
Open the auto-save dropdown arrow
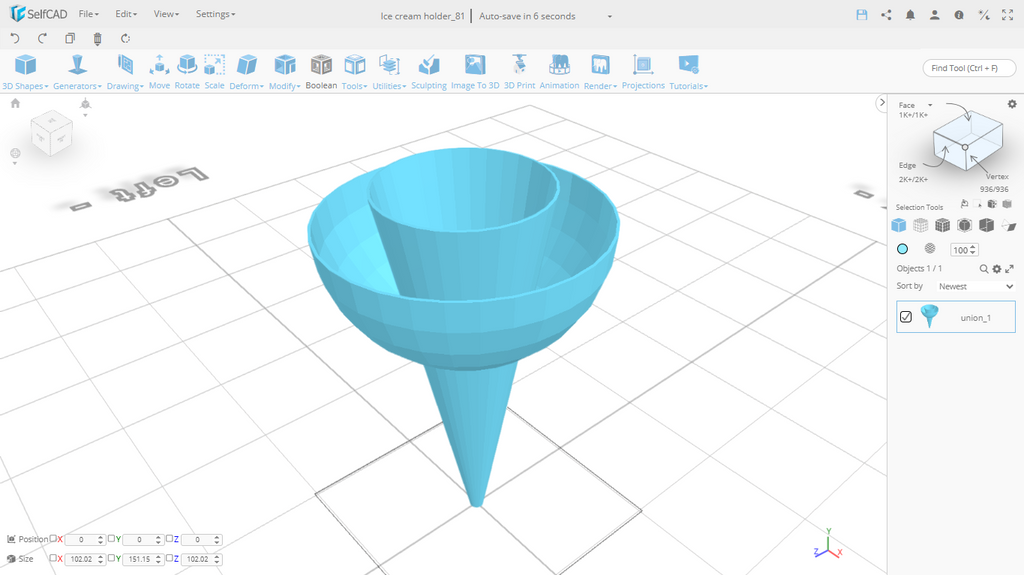(610, 16)
